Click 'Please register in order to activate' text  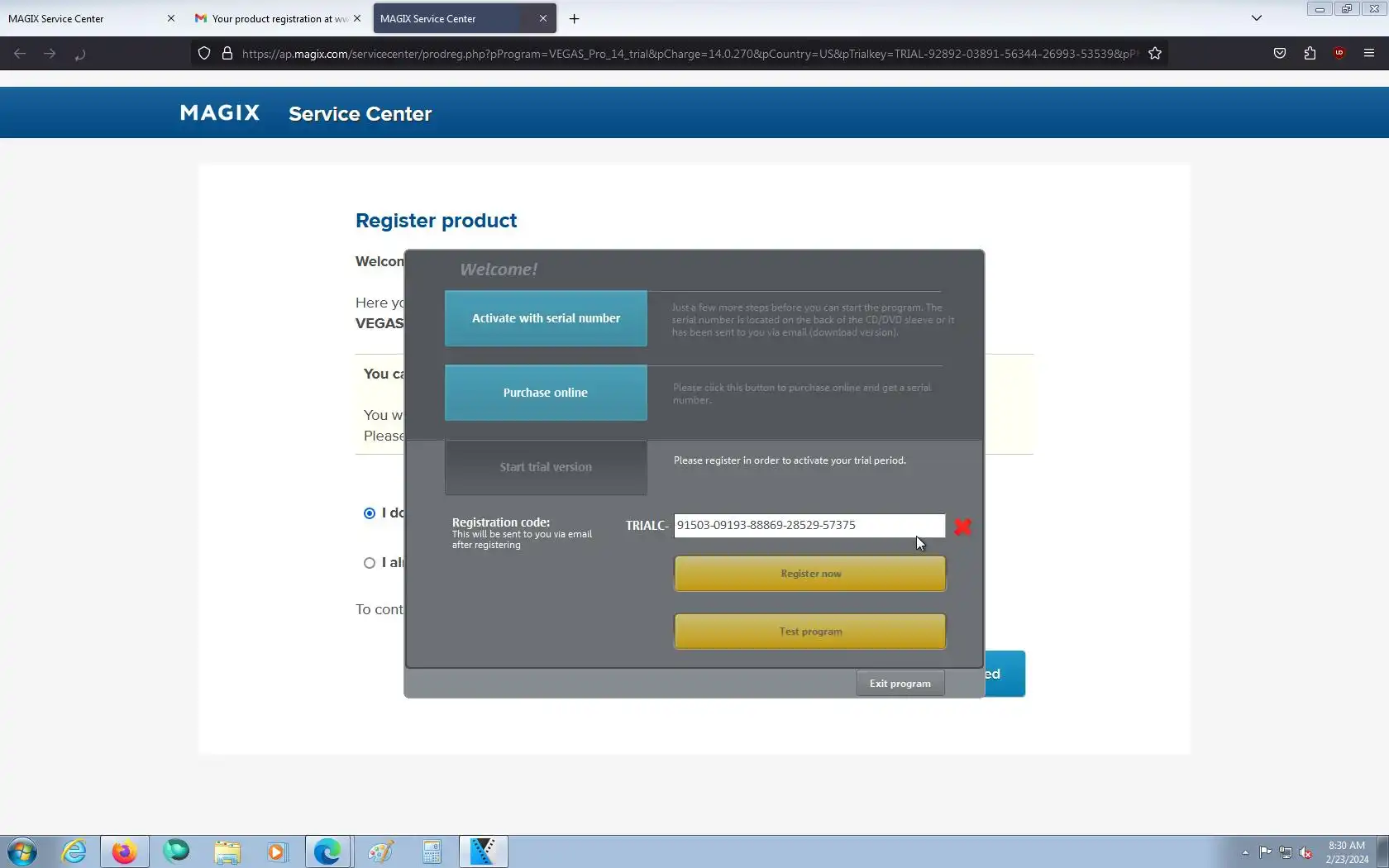(x=790, y=460)
